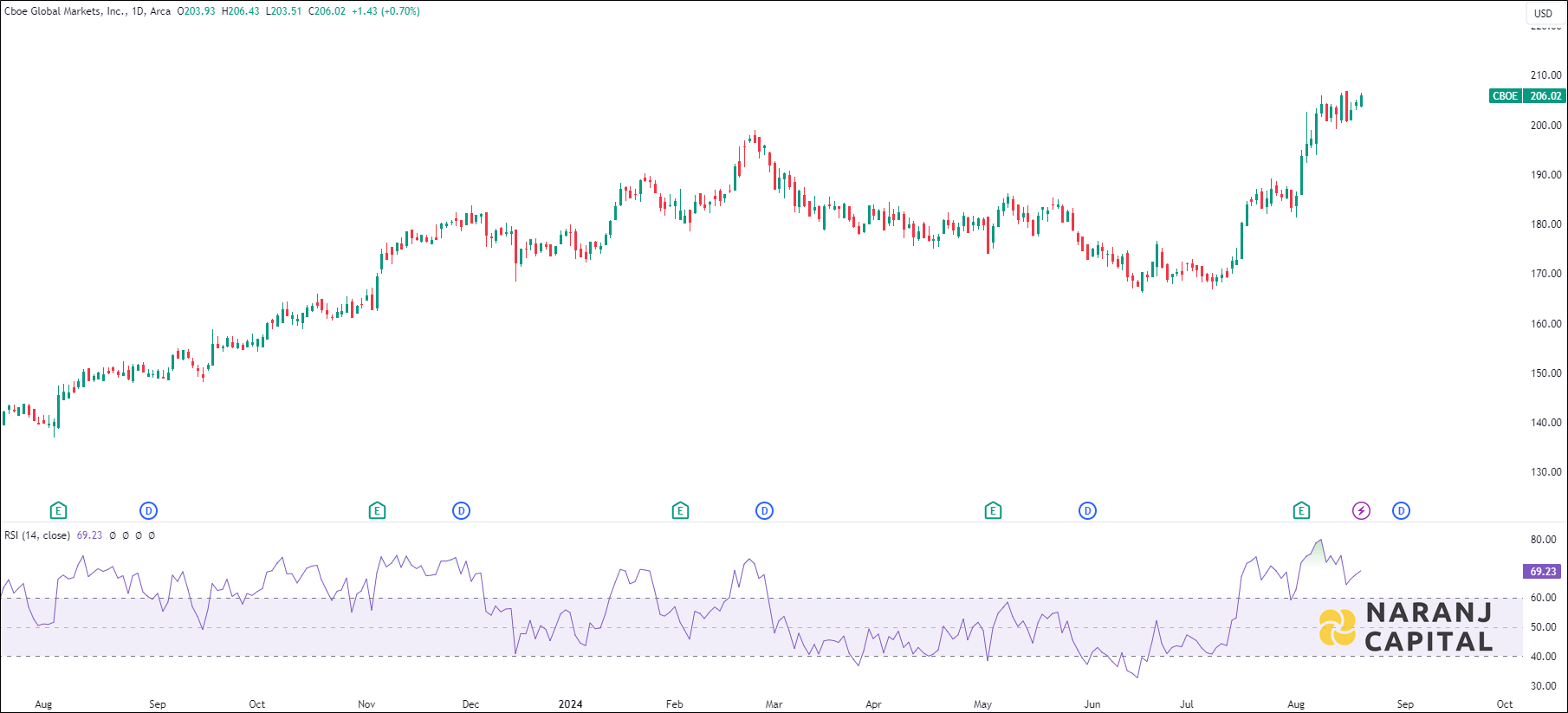Click the Naranj Capital logo
Screen dimensions: 1568x713
coord(1406,627)
